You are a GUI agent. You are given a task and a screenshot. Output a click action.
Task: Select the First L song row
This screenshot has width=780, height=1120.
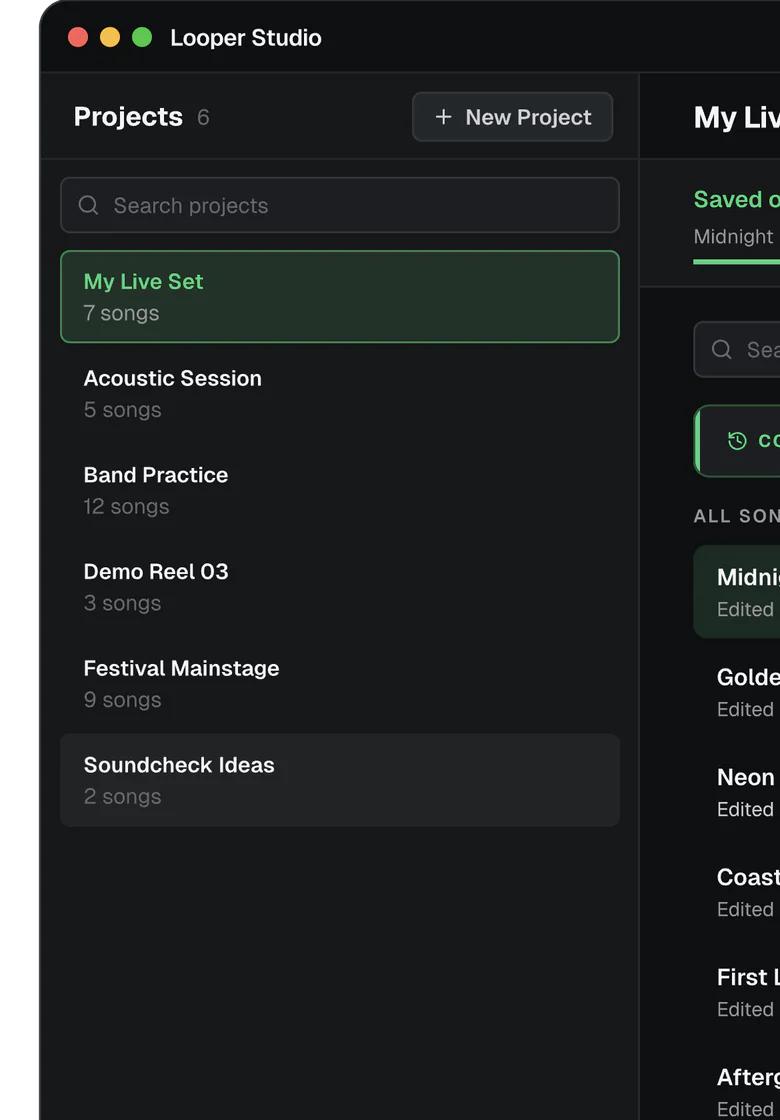(736, 991)
